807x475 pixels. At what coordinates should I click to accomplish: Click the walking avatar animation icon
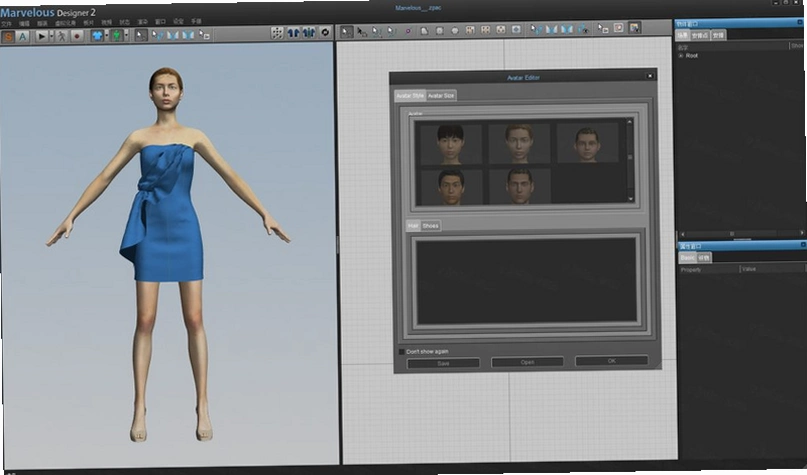(62, 36)
